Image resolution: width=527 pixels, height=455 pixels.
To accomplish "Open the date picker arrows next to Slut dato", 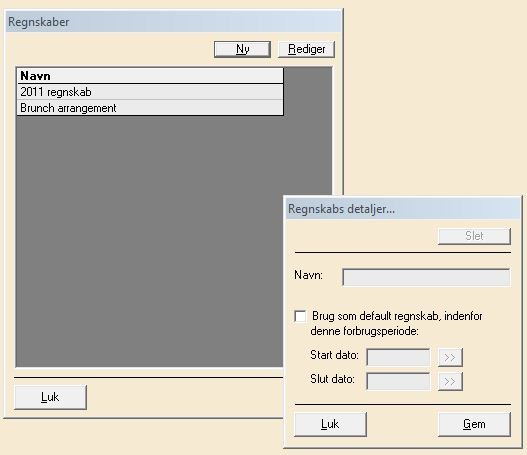I will click(450, 381).
